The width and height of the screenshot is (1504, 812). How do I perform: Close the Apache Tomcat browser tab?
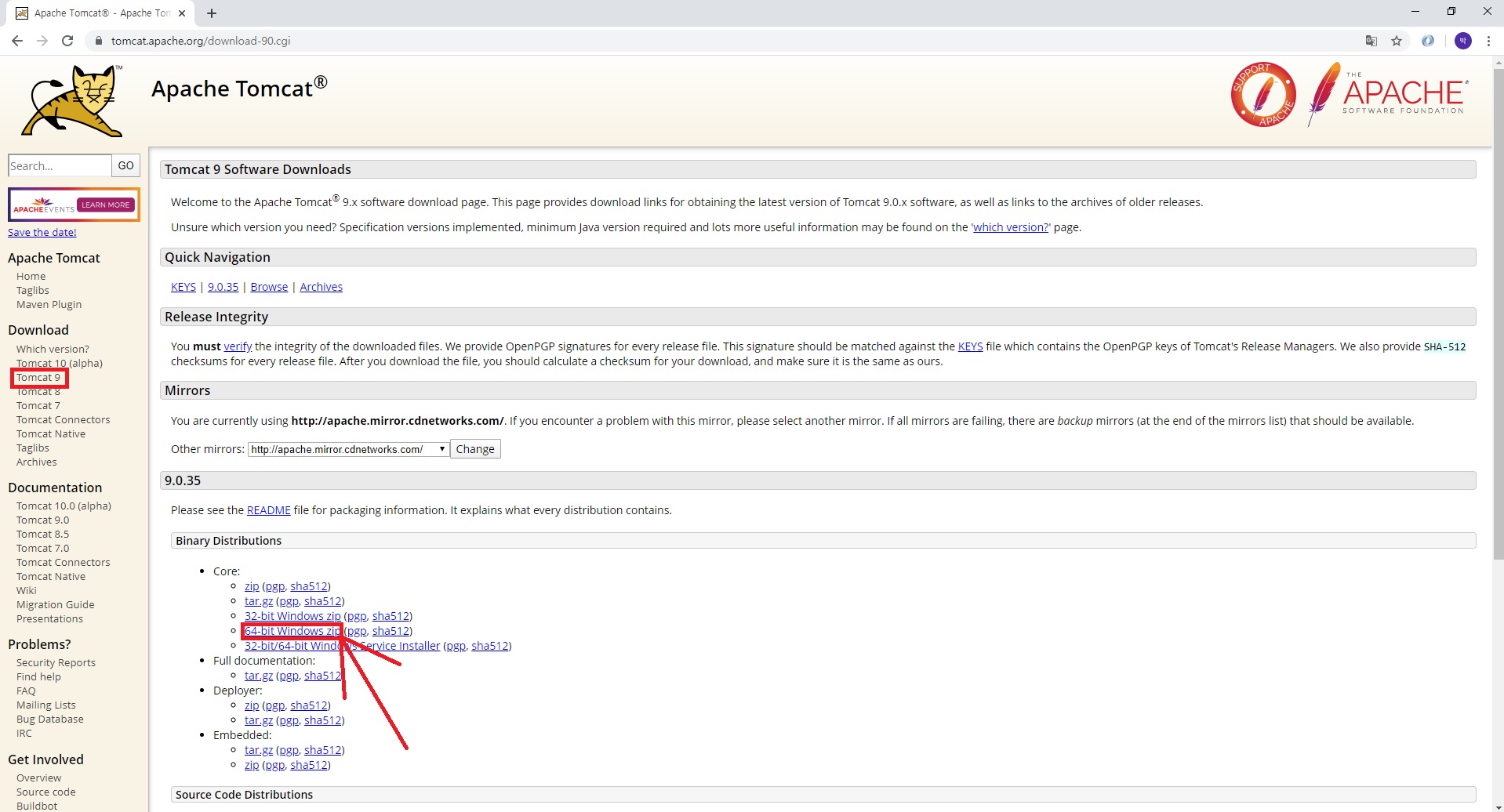click(x=182, y=13)
